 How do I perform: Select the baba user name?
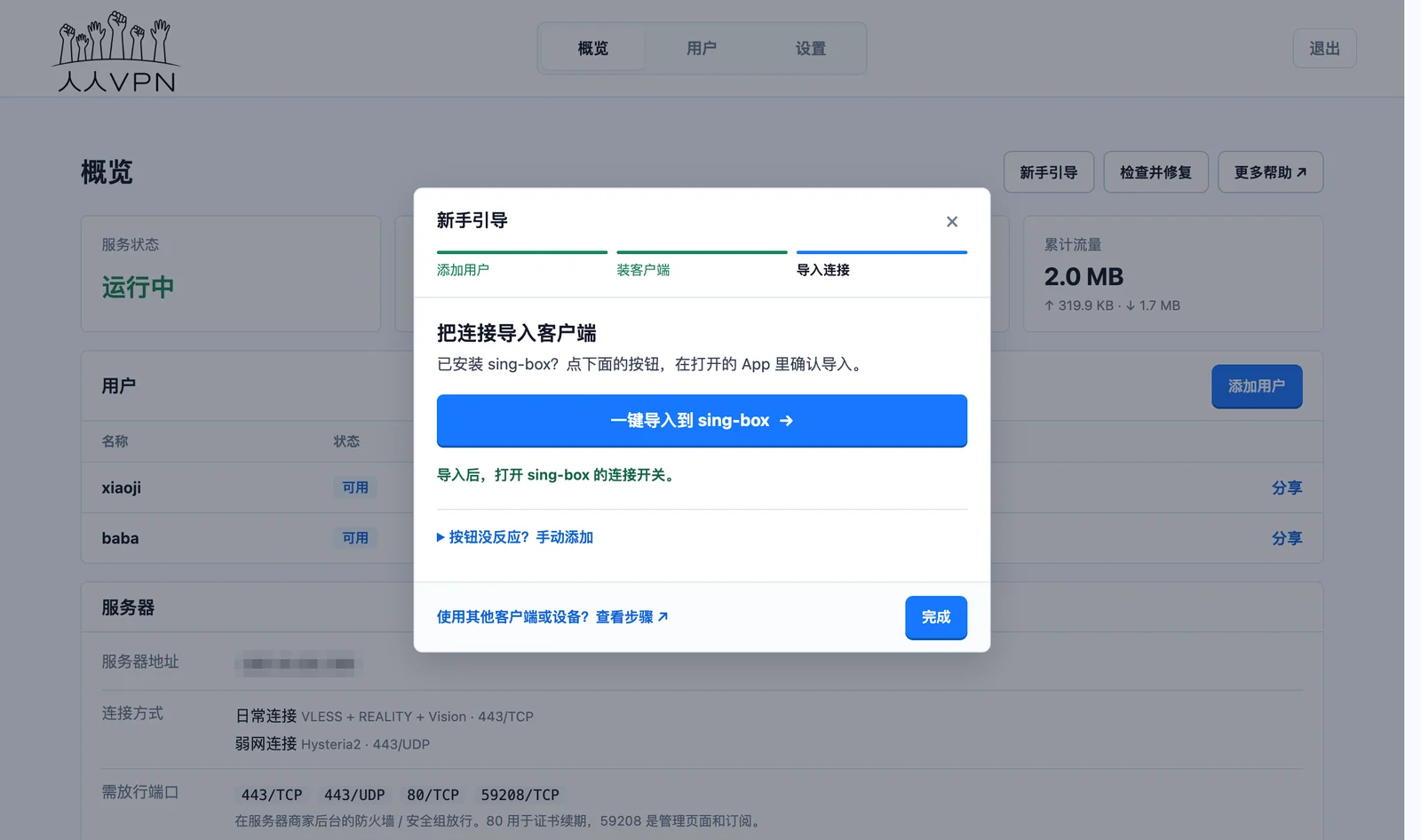point(120,538)
